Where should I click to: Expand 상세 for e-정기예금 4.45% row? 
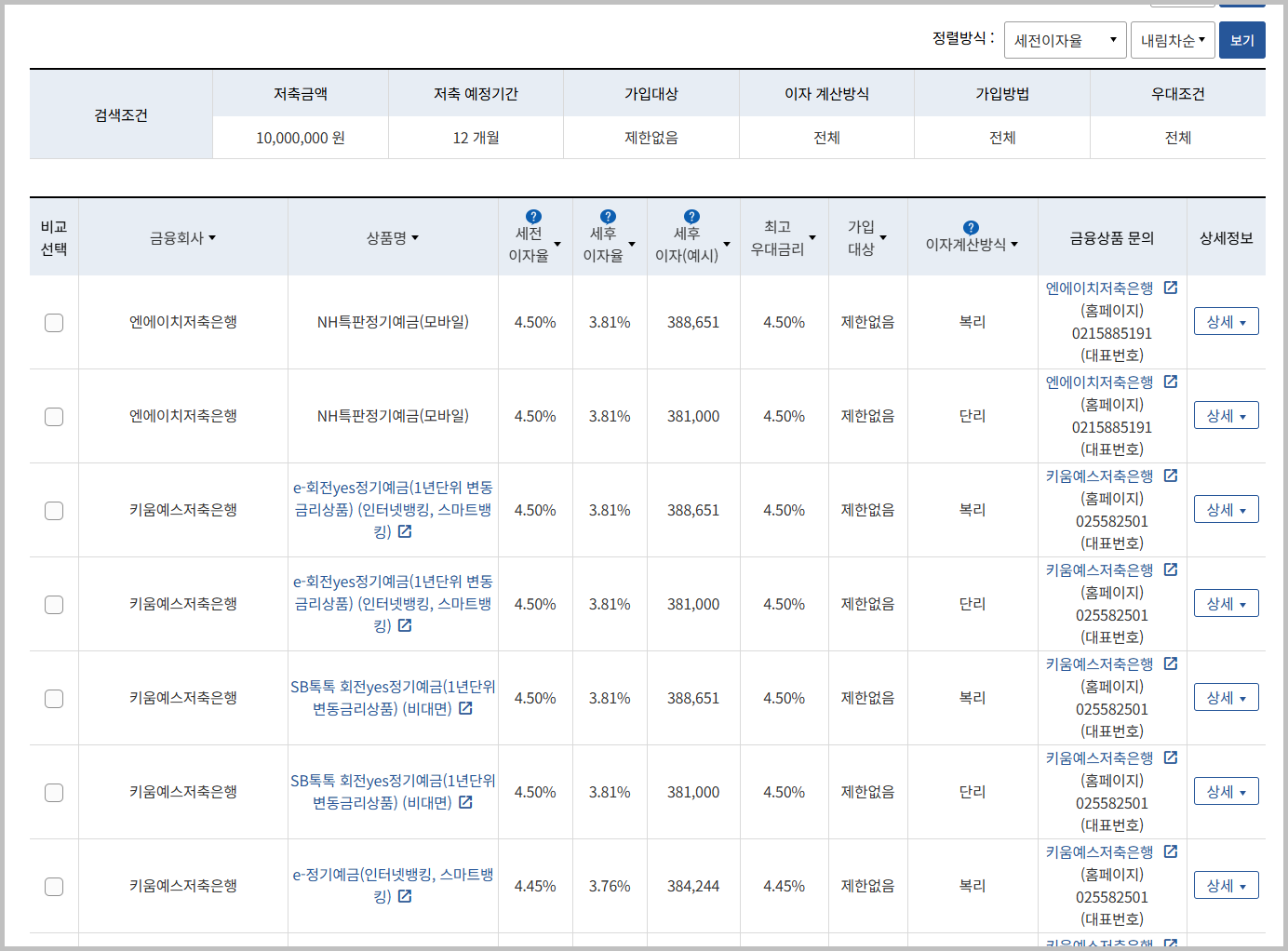(1226, 886)
